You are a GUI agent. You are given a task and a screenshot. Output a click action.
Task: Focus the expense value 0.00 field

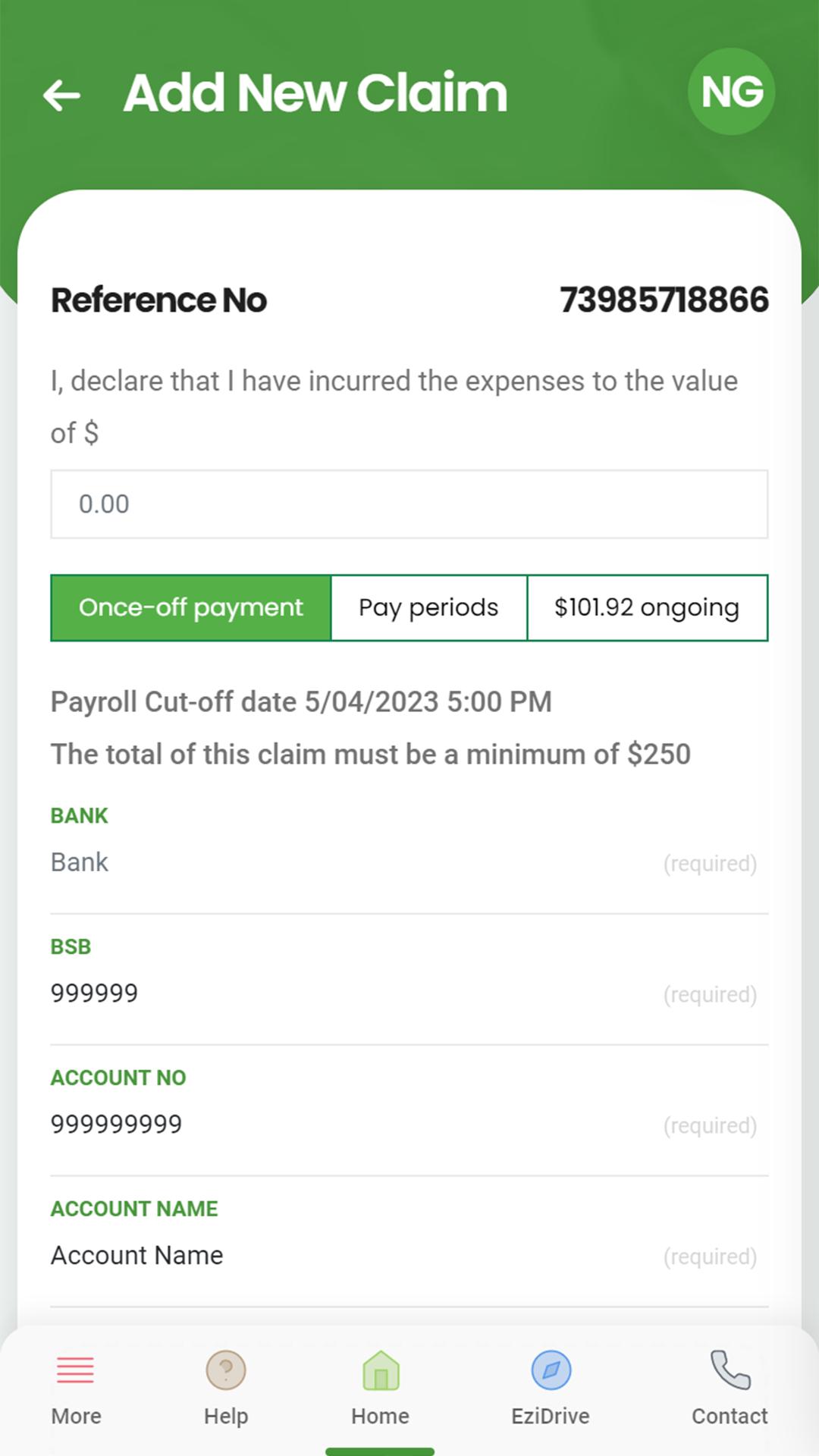tap(409, 504)
